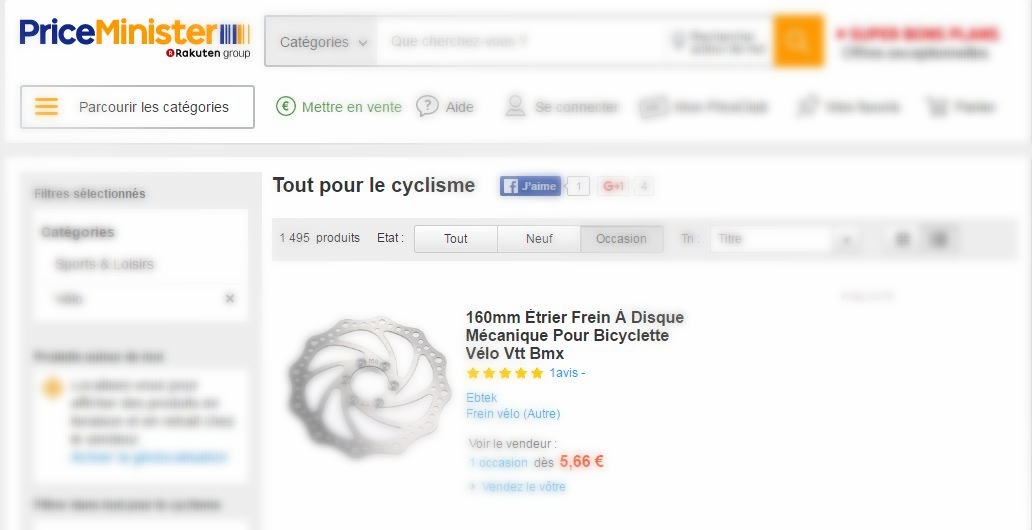1032x530 pixels.
Task: Expand Parcourir les catégories menu
Action: (138, 107)
